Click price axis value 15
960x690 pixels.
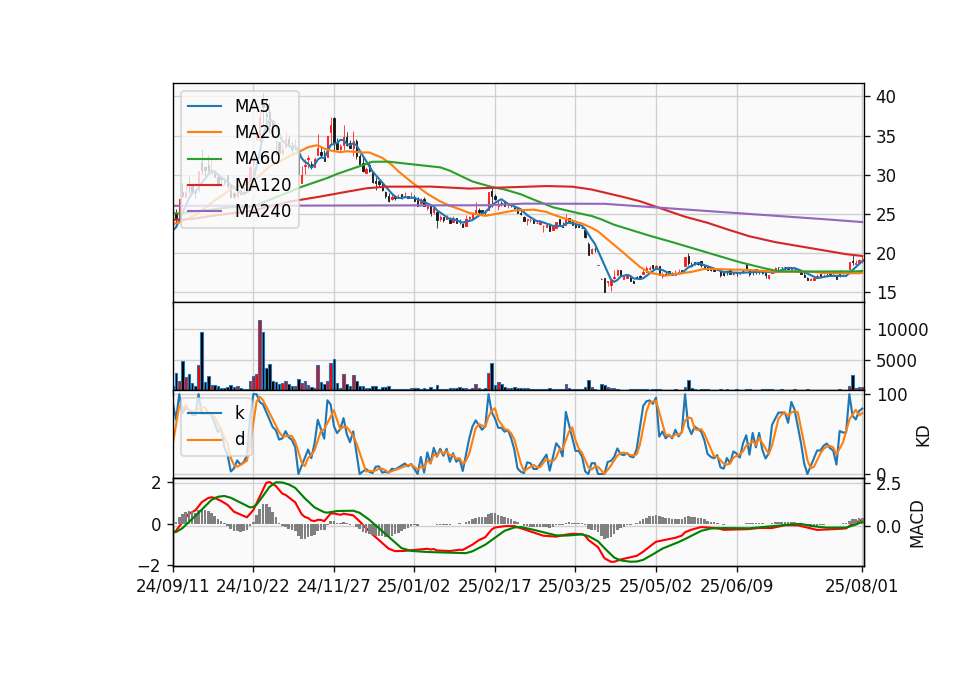point(886,293)
